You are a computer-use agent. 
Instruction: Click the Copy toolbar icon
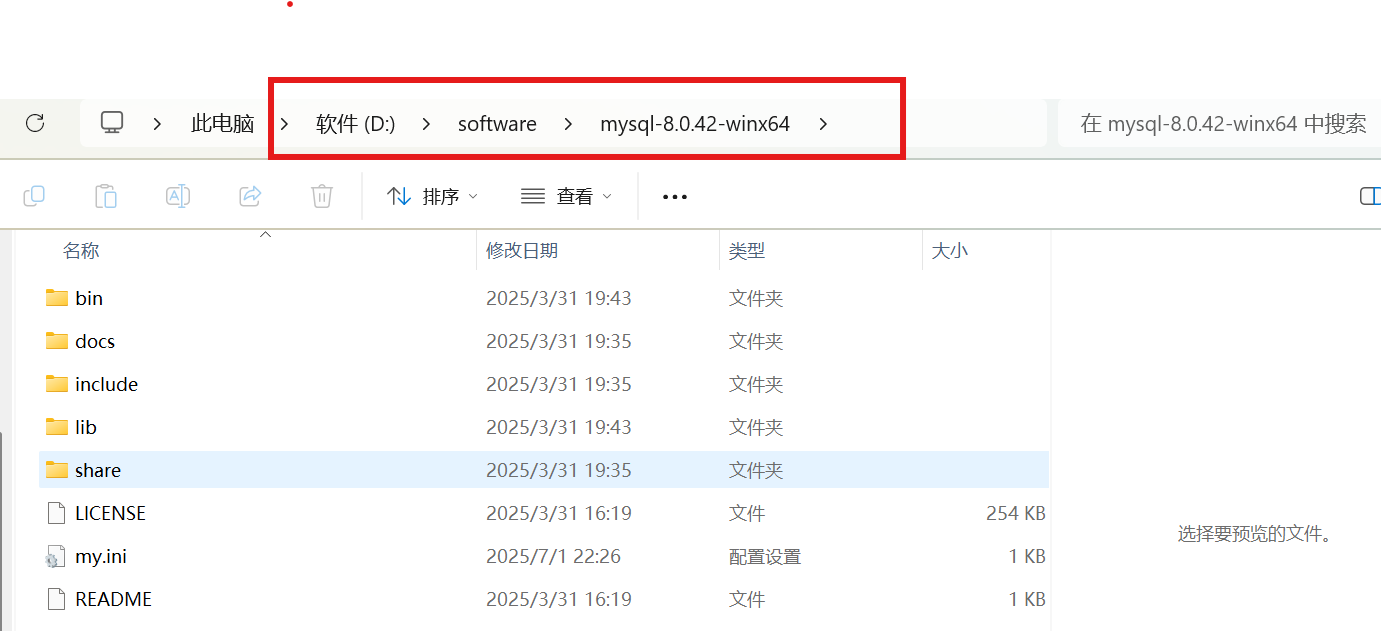[34, 196]
